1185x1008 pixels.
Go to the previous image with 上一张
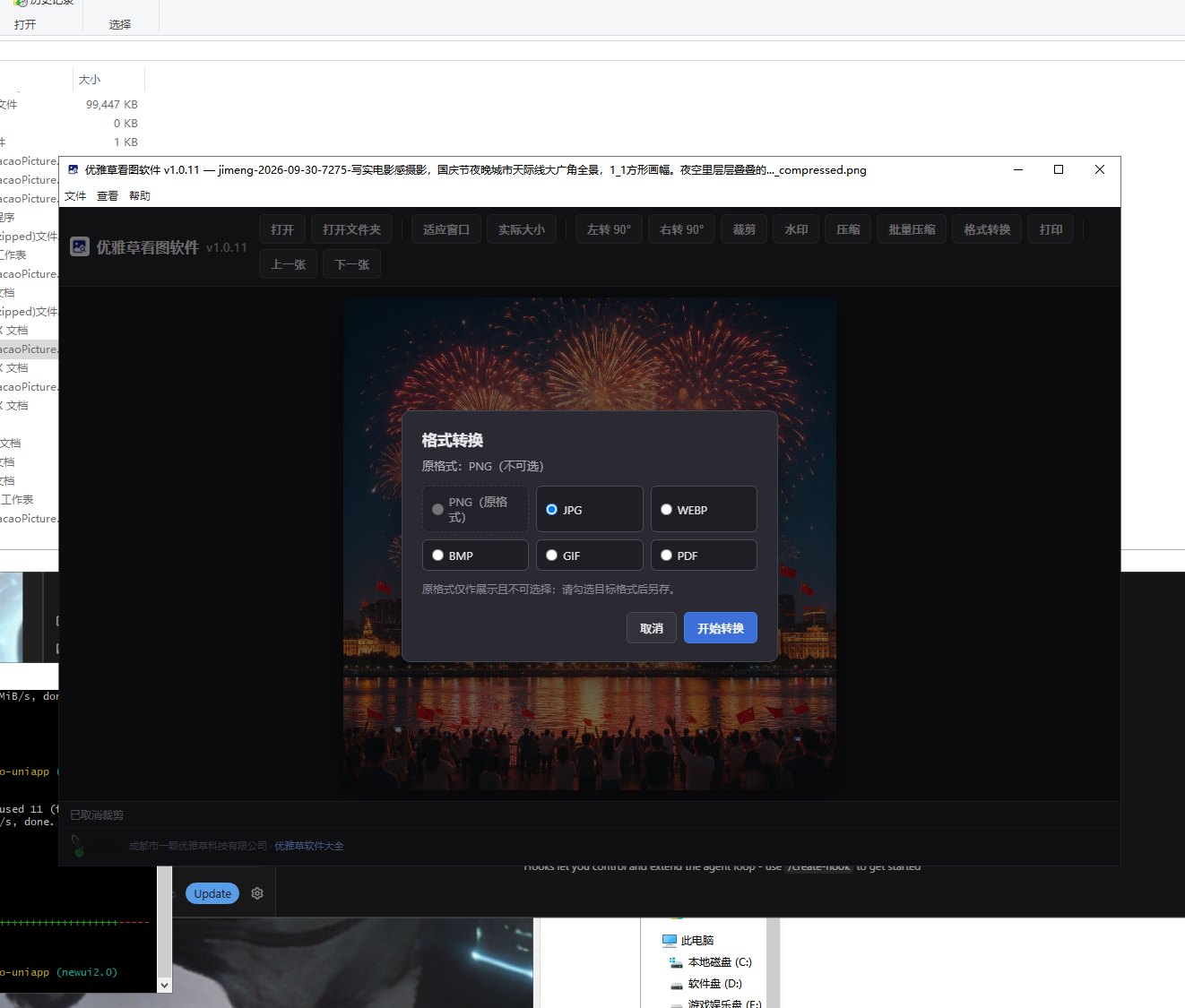(x=289, y=264)
